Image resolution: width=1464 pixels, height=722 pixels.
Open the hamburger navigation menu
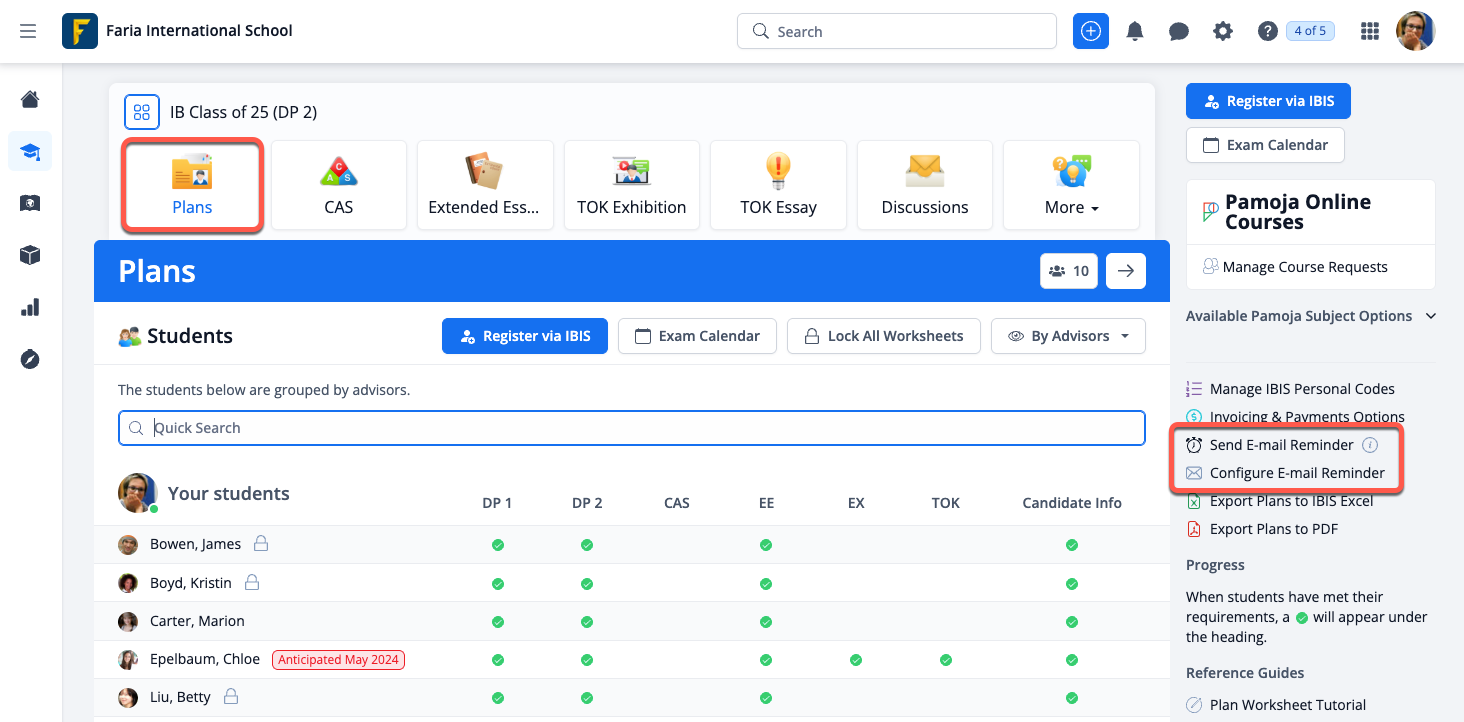(x=28, y=31)
